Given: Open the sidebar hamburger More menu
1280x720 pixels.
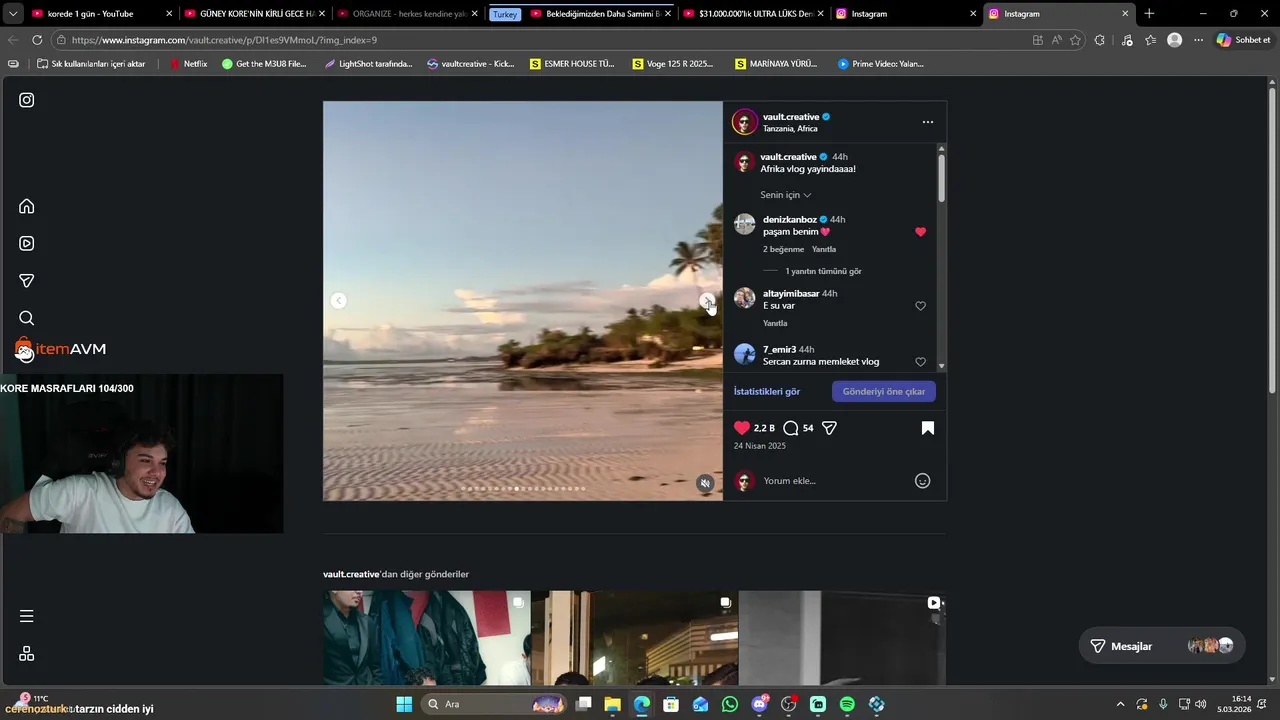Looking at the screenshot, I should 27,616.
